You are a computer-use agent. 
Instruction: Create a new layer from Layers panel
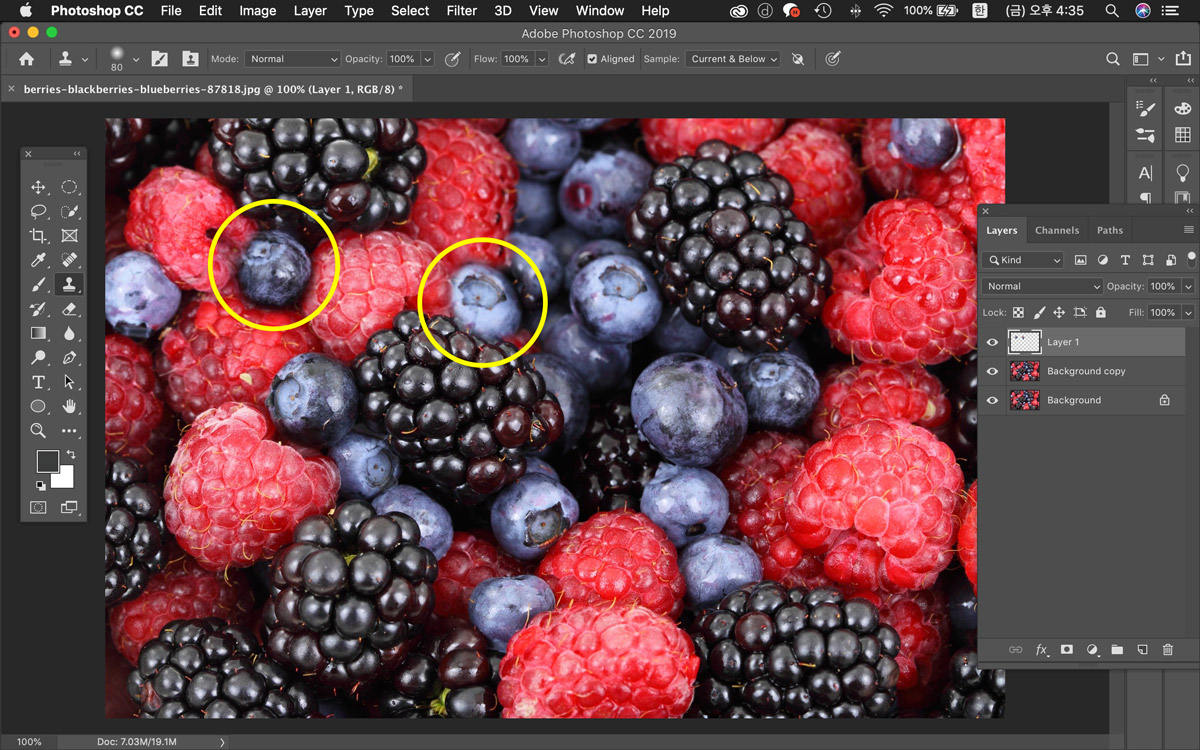pyautogui.click(x=1142, y=650)
